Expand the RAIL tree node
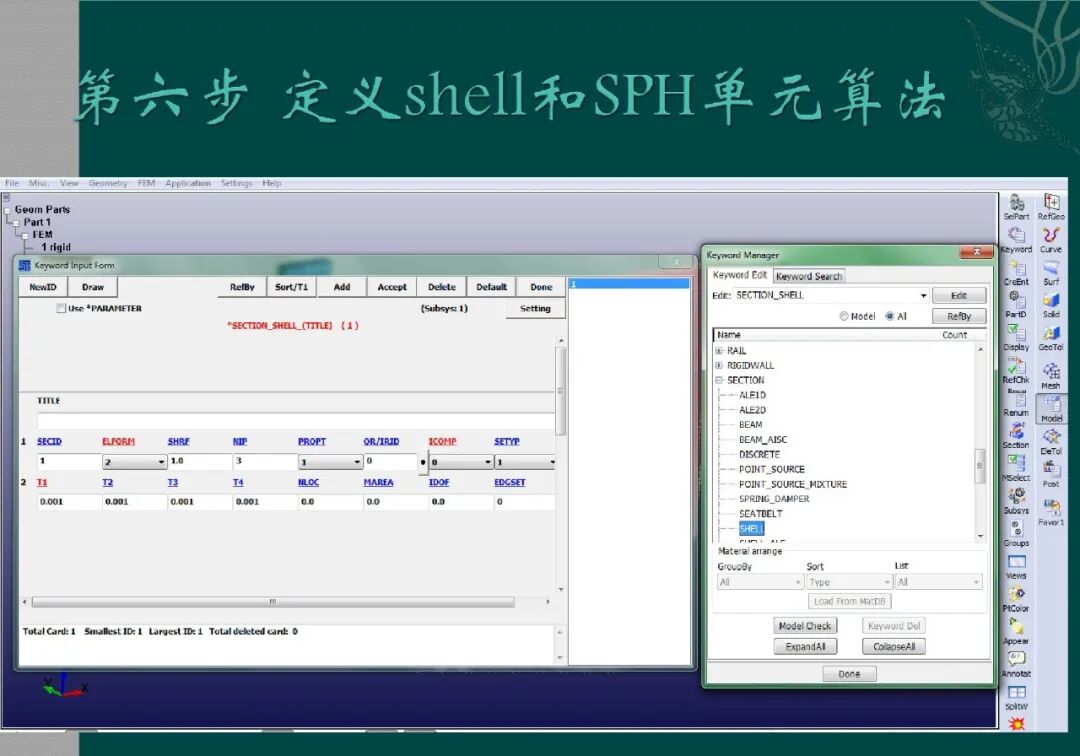1080x756 pixels. coord(719,351)
